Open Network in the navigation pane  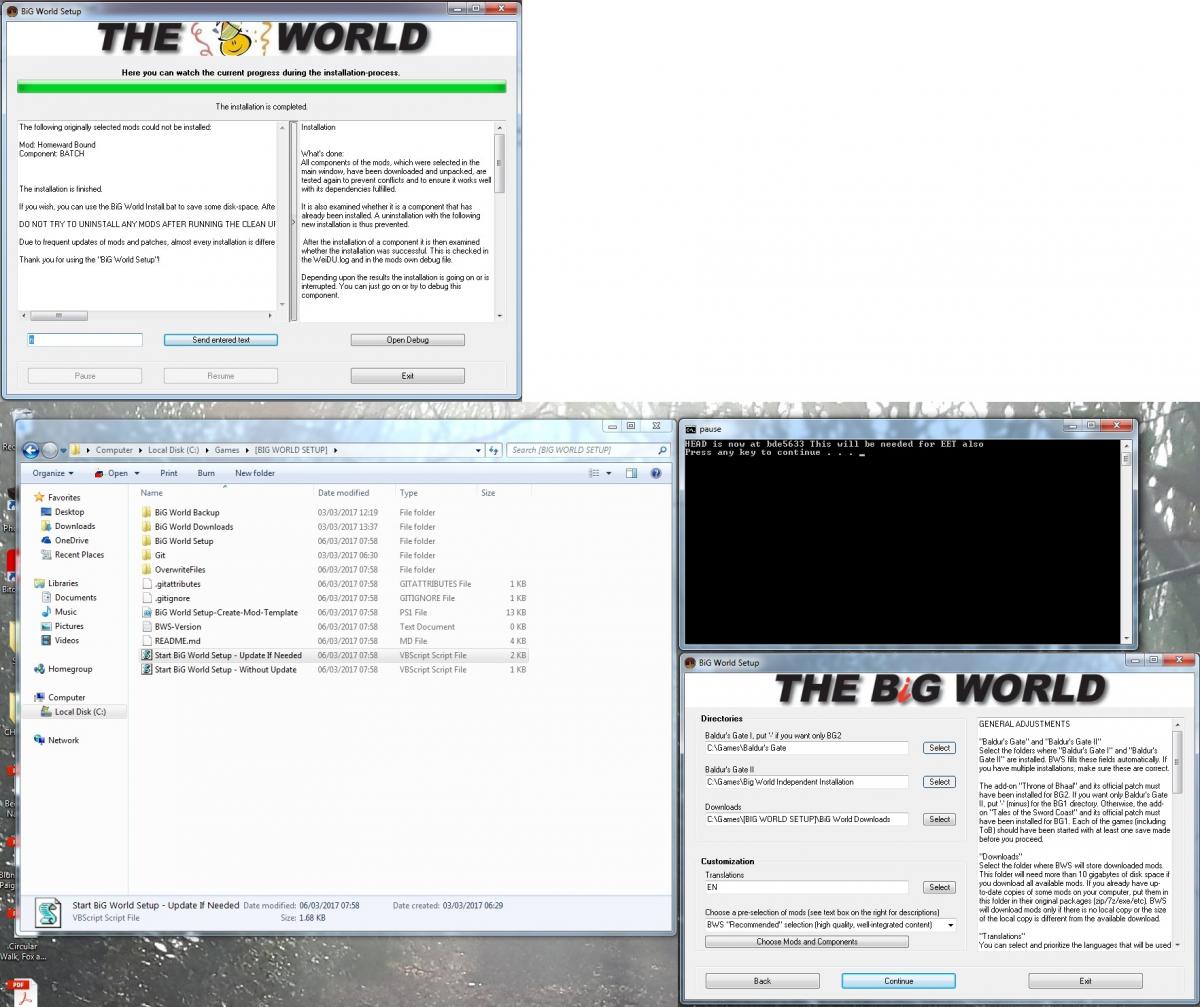click(63, 740)
